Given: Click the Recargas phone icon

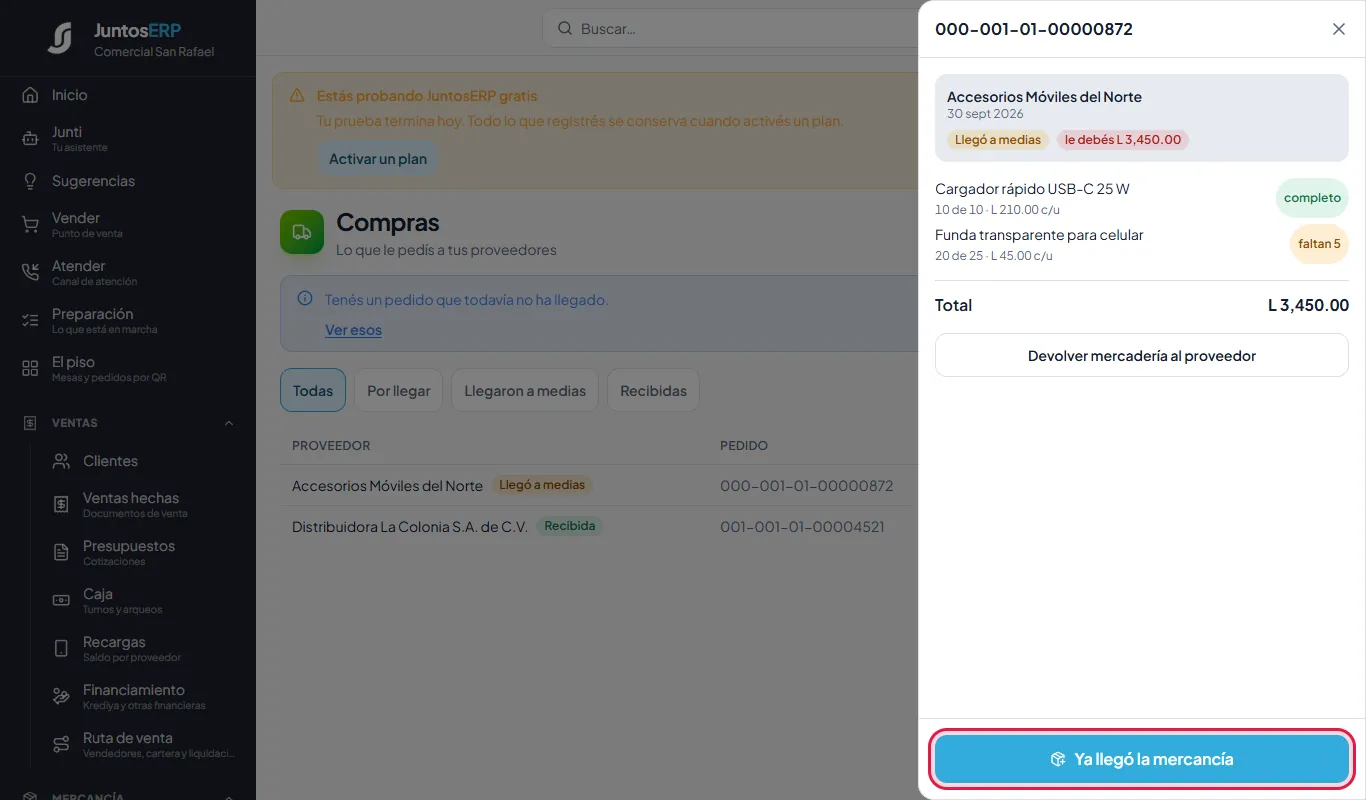Looking at the screenshot, I should tap(61, 649).
